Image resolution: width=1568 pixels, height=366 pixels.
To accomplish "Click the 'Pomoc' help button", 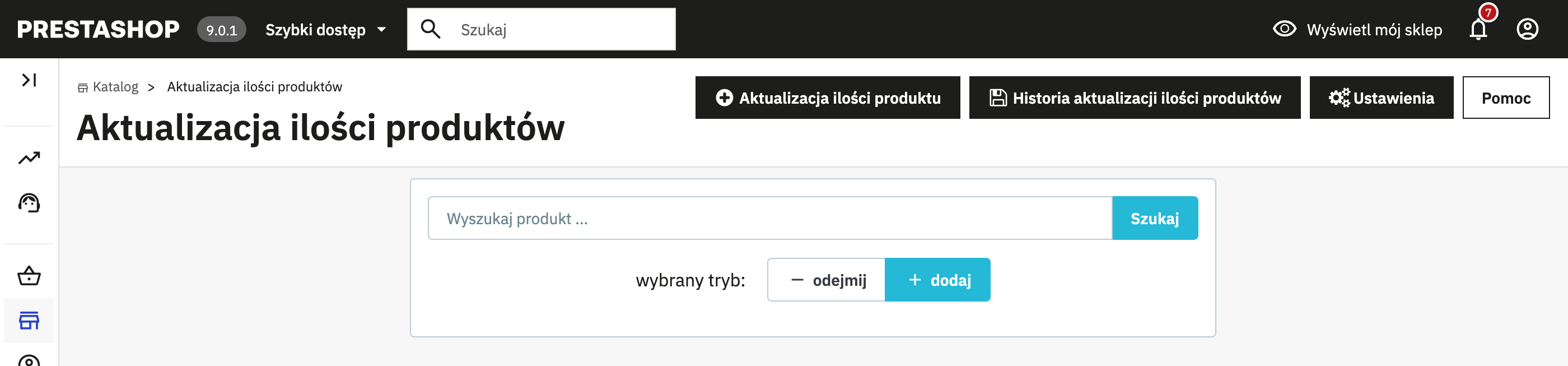I will 1505,98.
